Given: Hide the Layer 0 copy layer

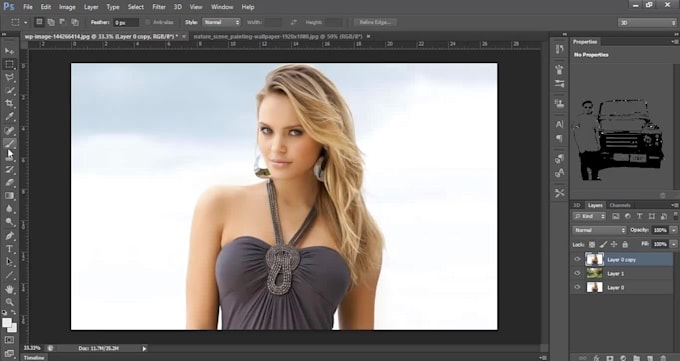Looking at the screenshot, I should 577,259.
